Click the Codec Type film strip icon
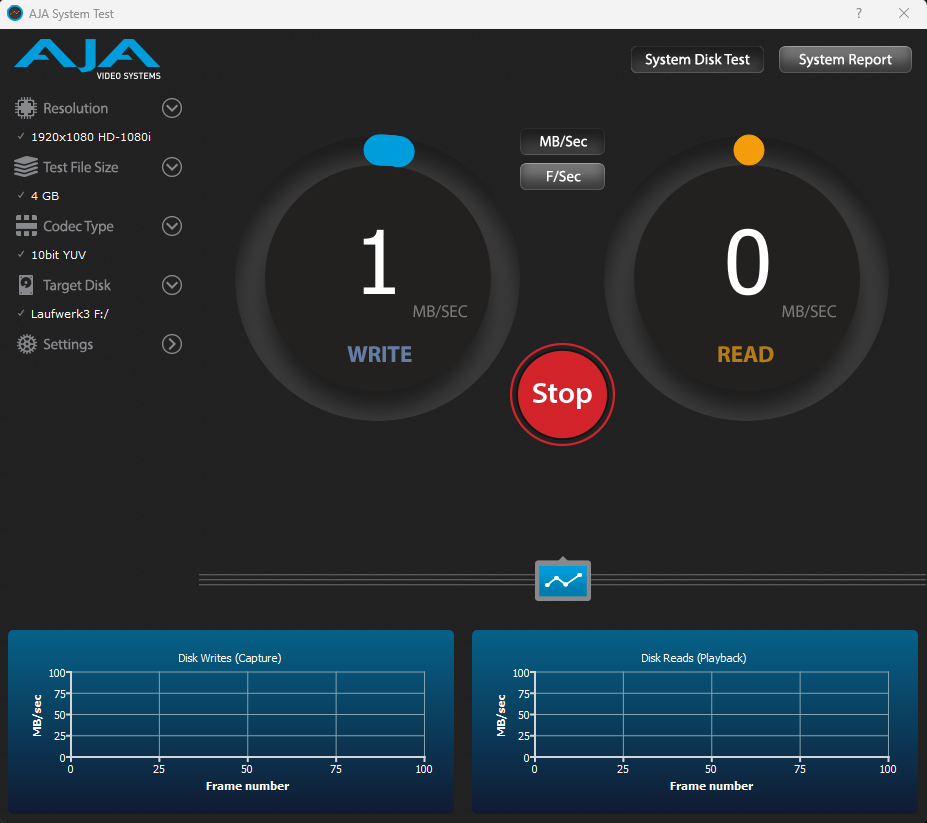Viewport: 927px width, 823px height. point(26,226)
